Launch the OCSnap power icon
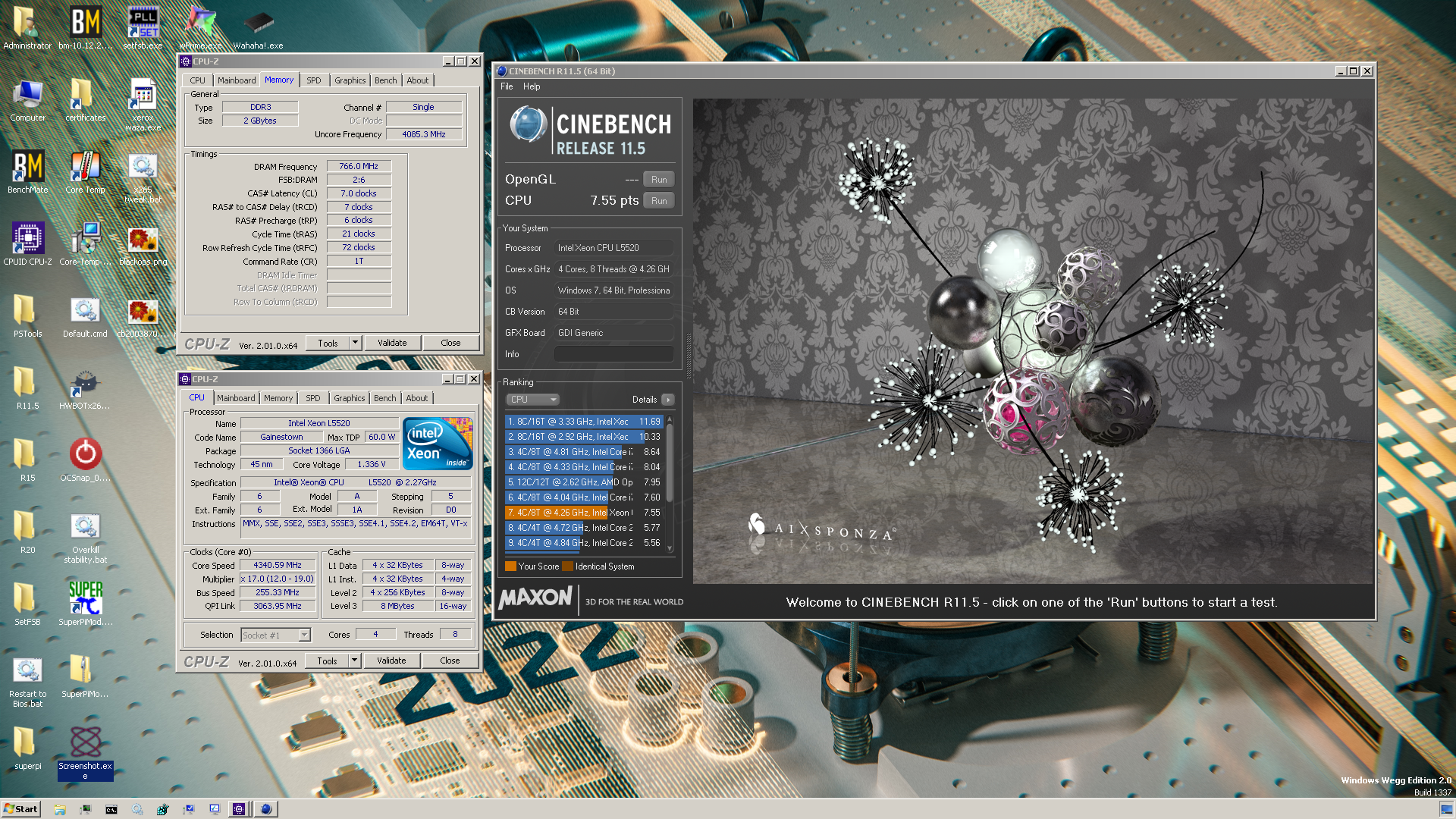This screenshot has width=1456, height=819. tap(85, 460)
